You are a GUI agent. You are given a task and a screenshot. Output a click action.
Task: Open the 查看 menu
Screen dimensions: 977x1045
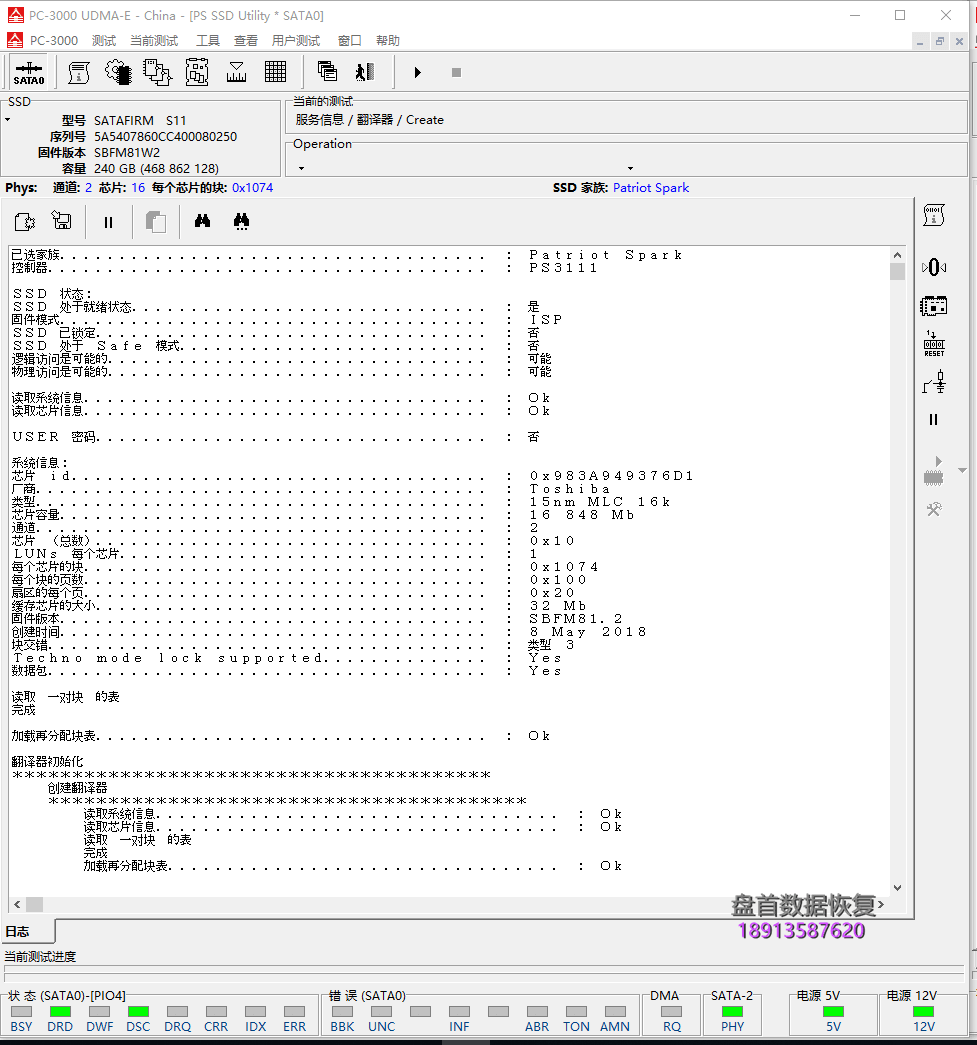(x=246, y=41)
